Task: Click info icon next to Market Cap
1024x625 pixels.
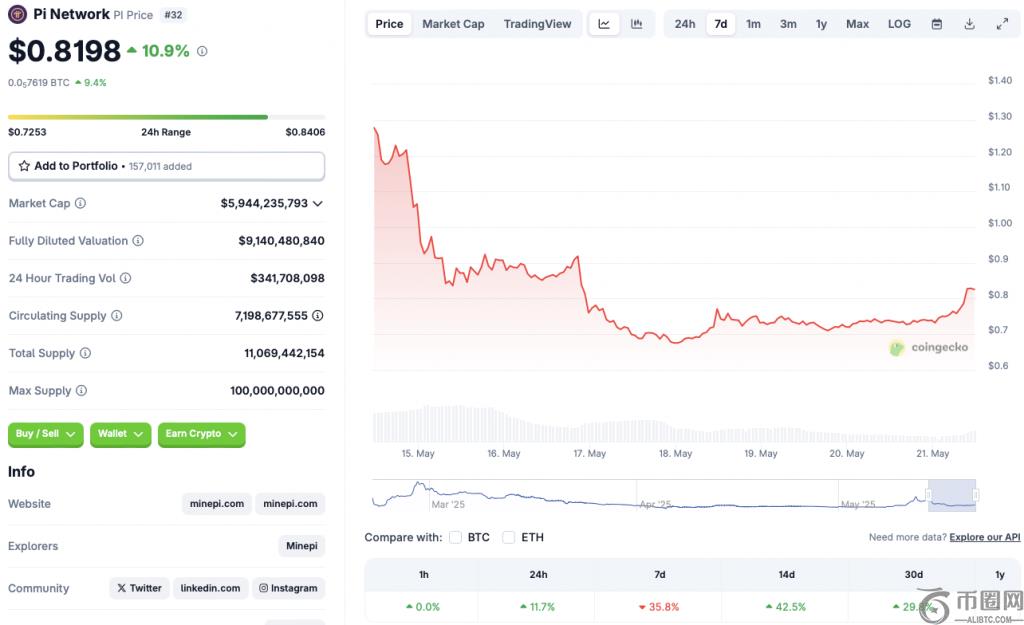Action: [81, 203]
